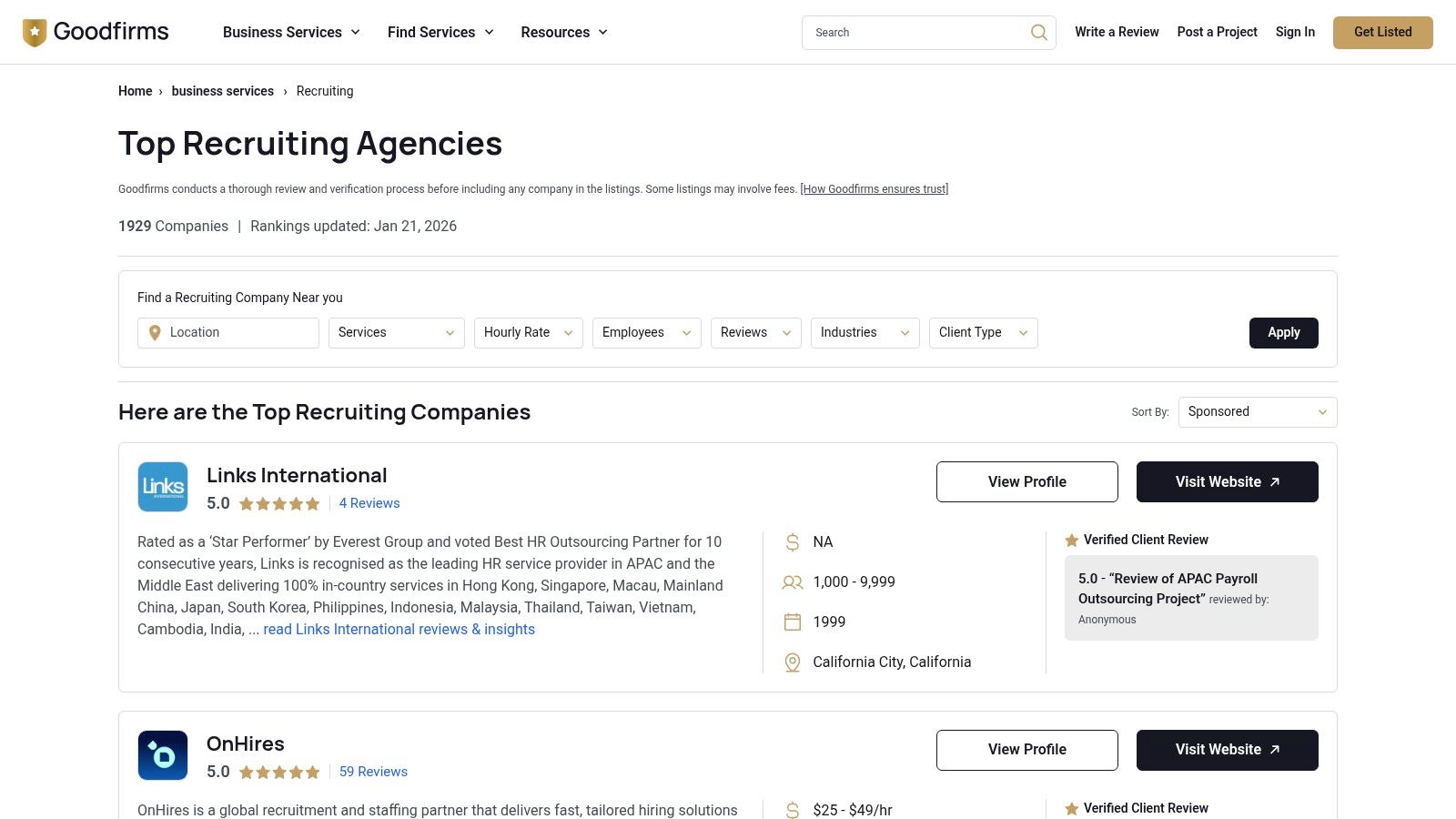
Task: Click the external-link arrow on Visit Website
Action: 1275,481
